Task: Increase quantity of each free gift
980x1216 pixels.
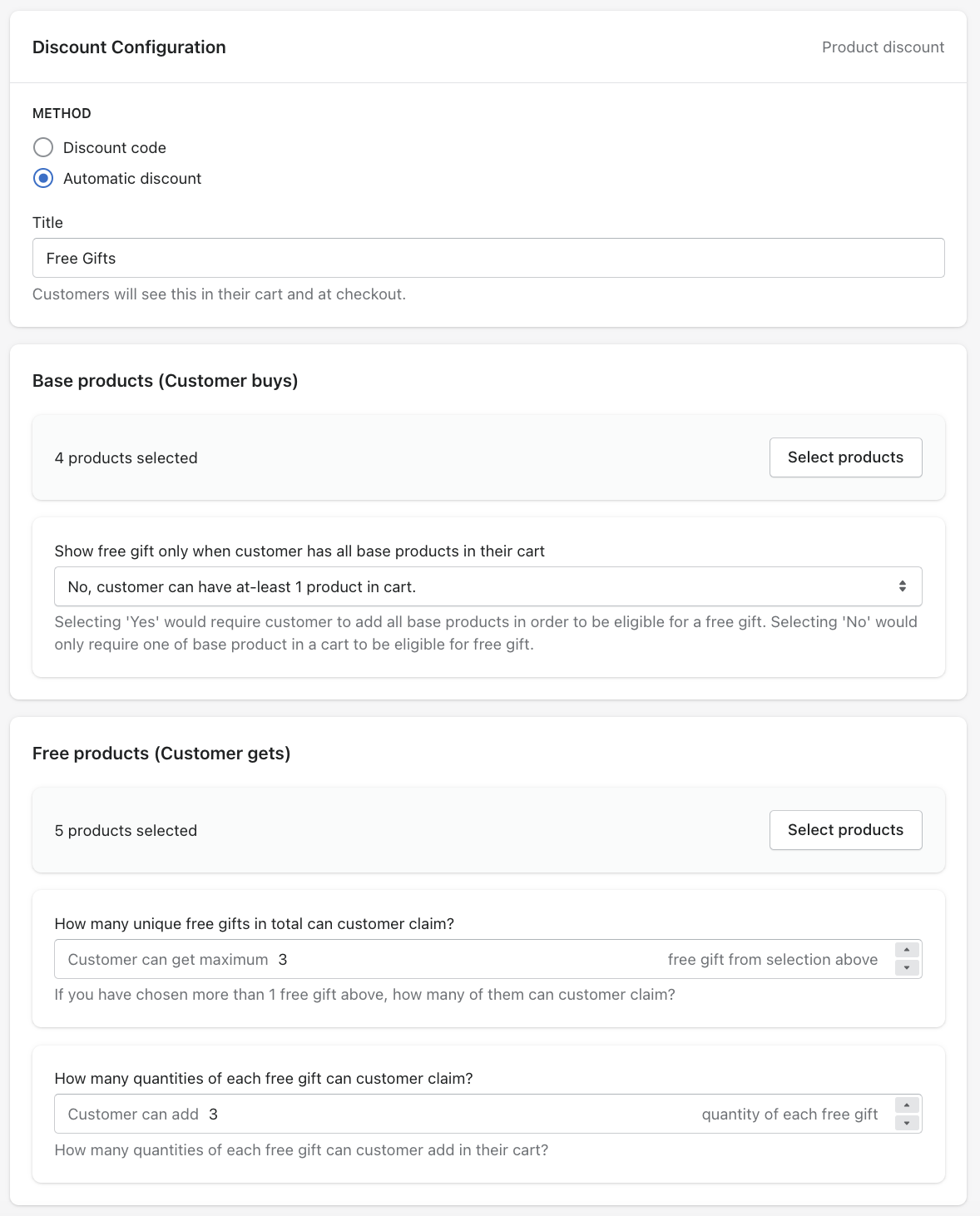Action: click(907, 1105)
